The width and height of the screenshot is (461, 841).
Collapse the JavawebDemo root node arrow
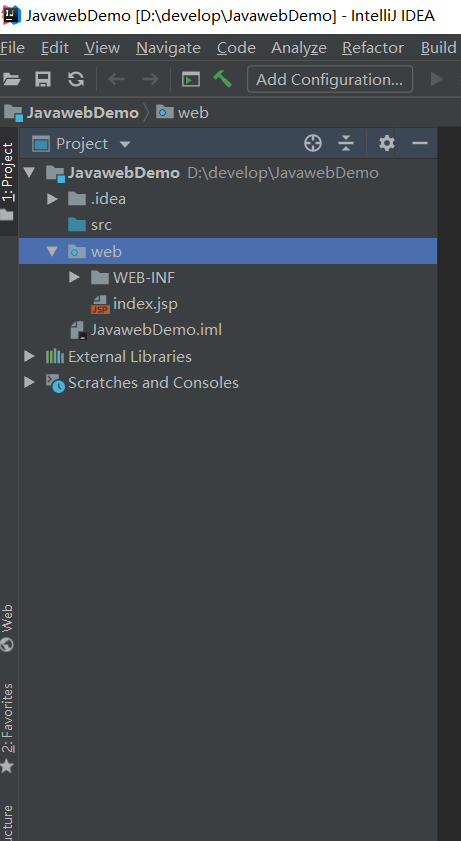(x=29, y=172)
